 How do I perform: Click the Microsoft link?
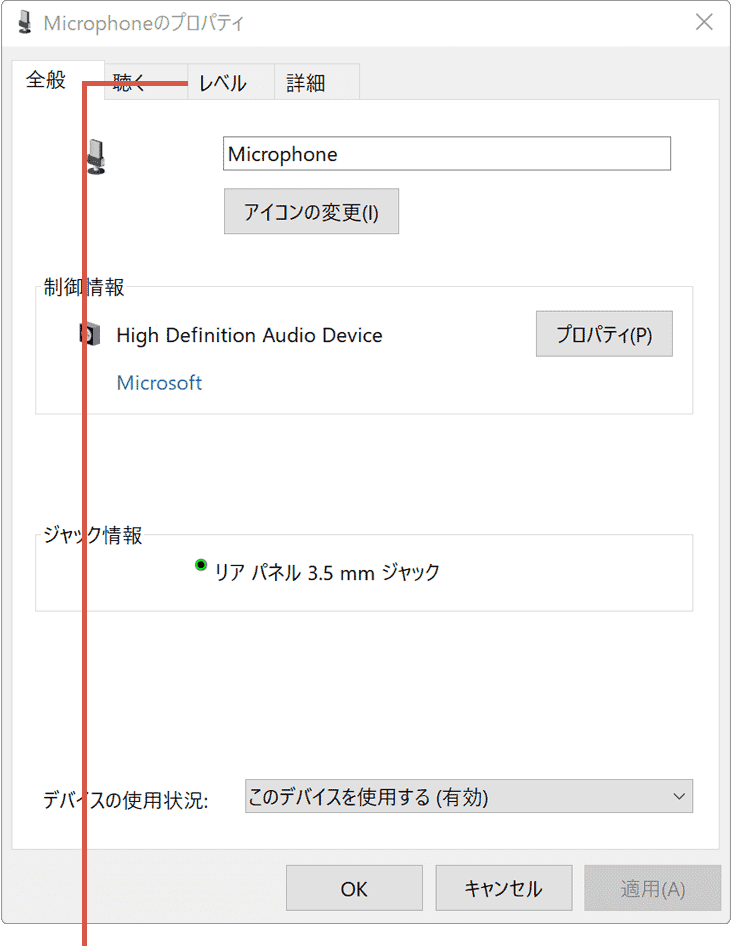coord(159,383)
